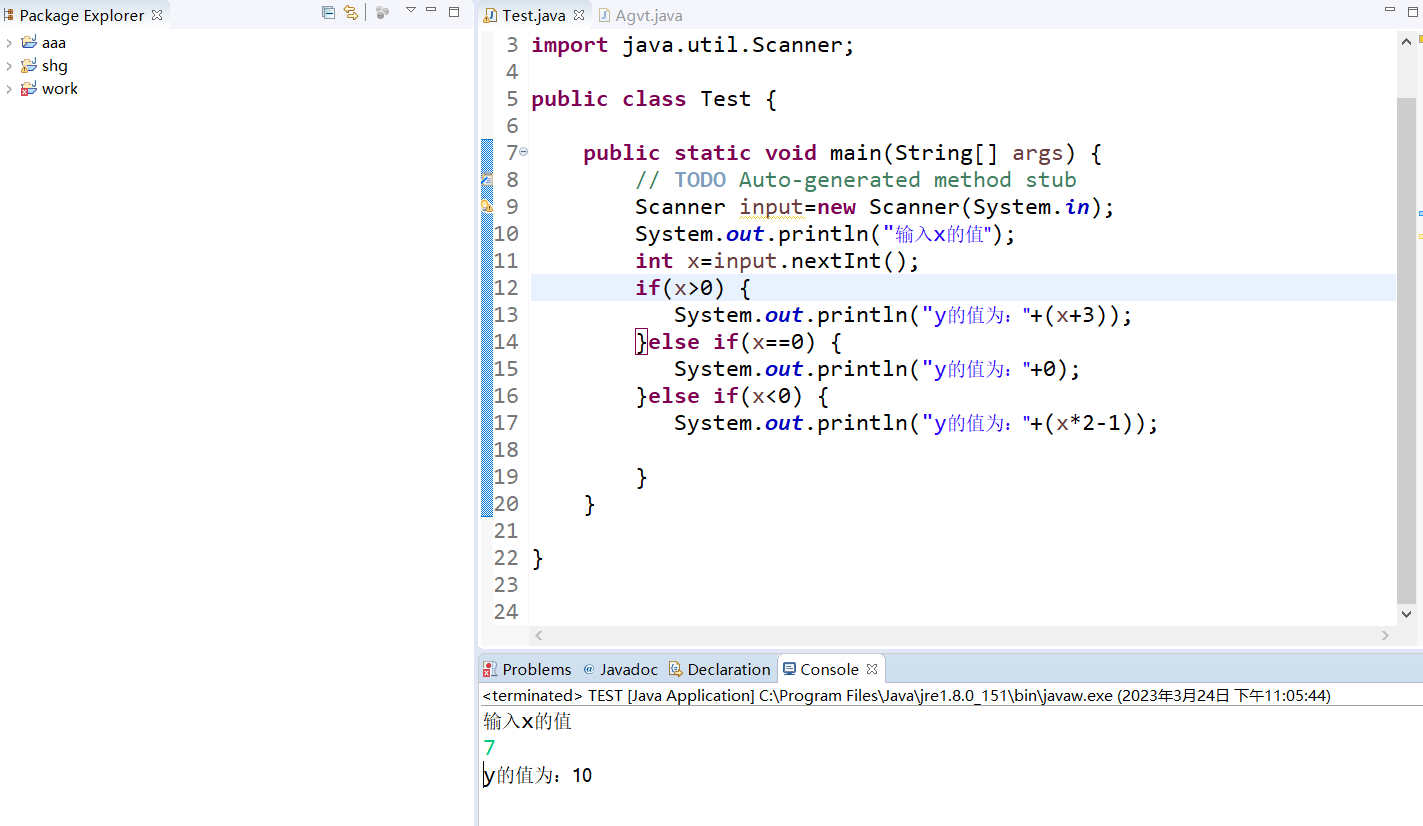Place cursor on 'import java.util.Scanner;' line
This screenshot has width=1423, height=826.
pos(693,45)
